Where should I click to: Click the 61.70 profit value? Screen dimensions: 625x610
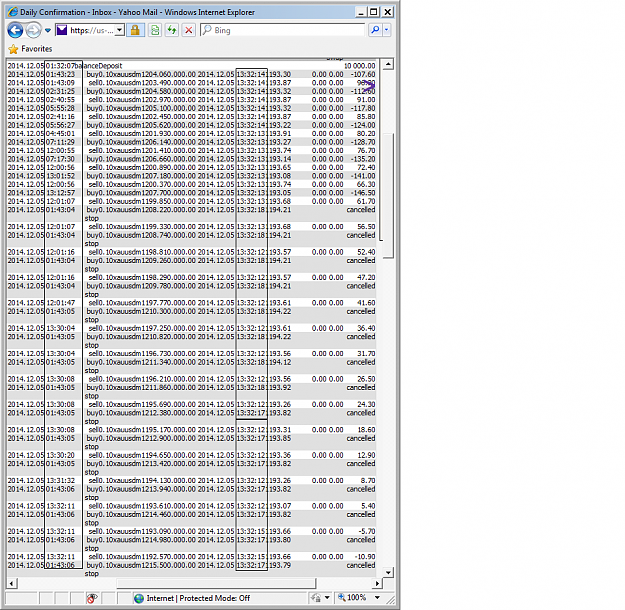[366, 201]
